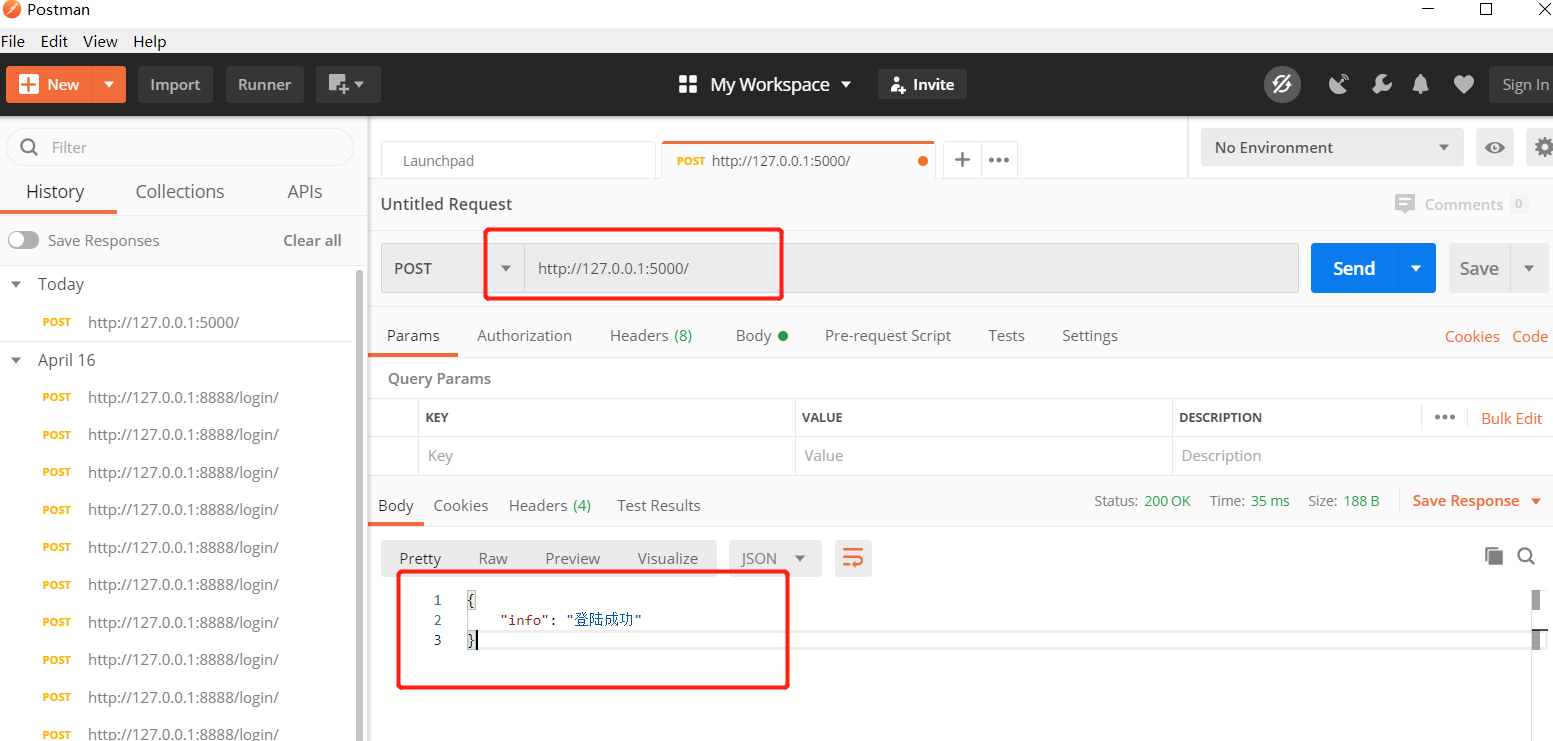This screenshot has width=1553, height=741.
Task: Click the Code link
Action: [1530, 337]
